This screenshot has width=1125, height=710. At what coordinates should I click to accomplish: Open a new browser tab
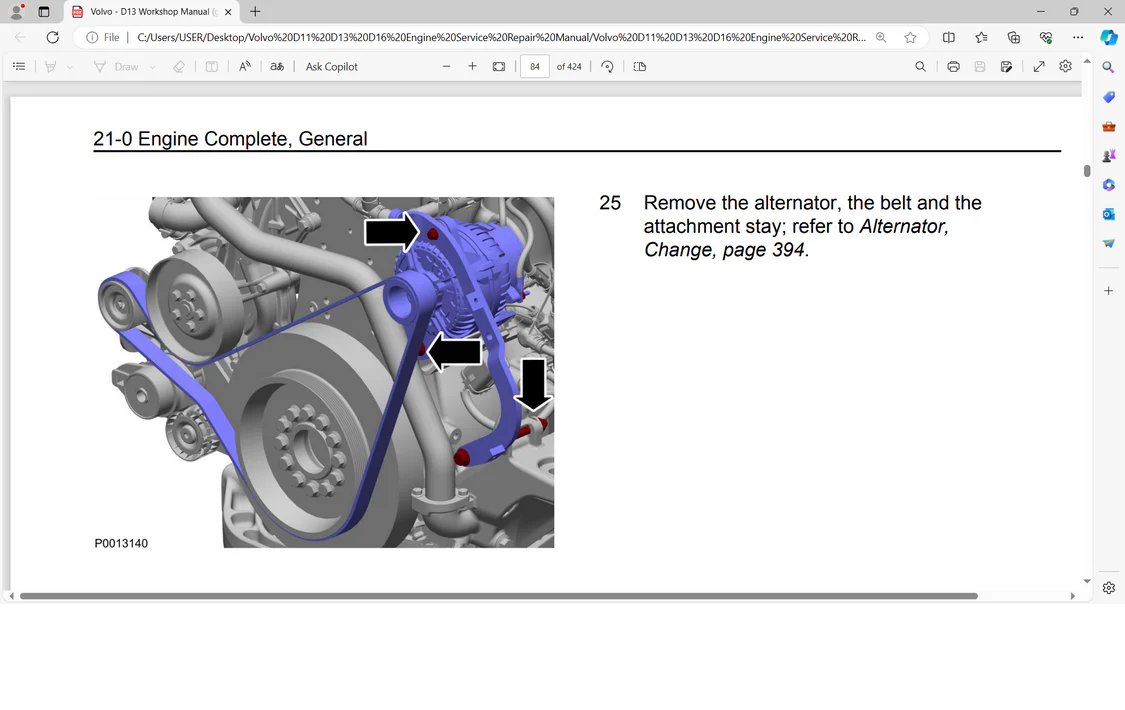255,12
